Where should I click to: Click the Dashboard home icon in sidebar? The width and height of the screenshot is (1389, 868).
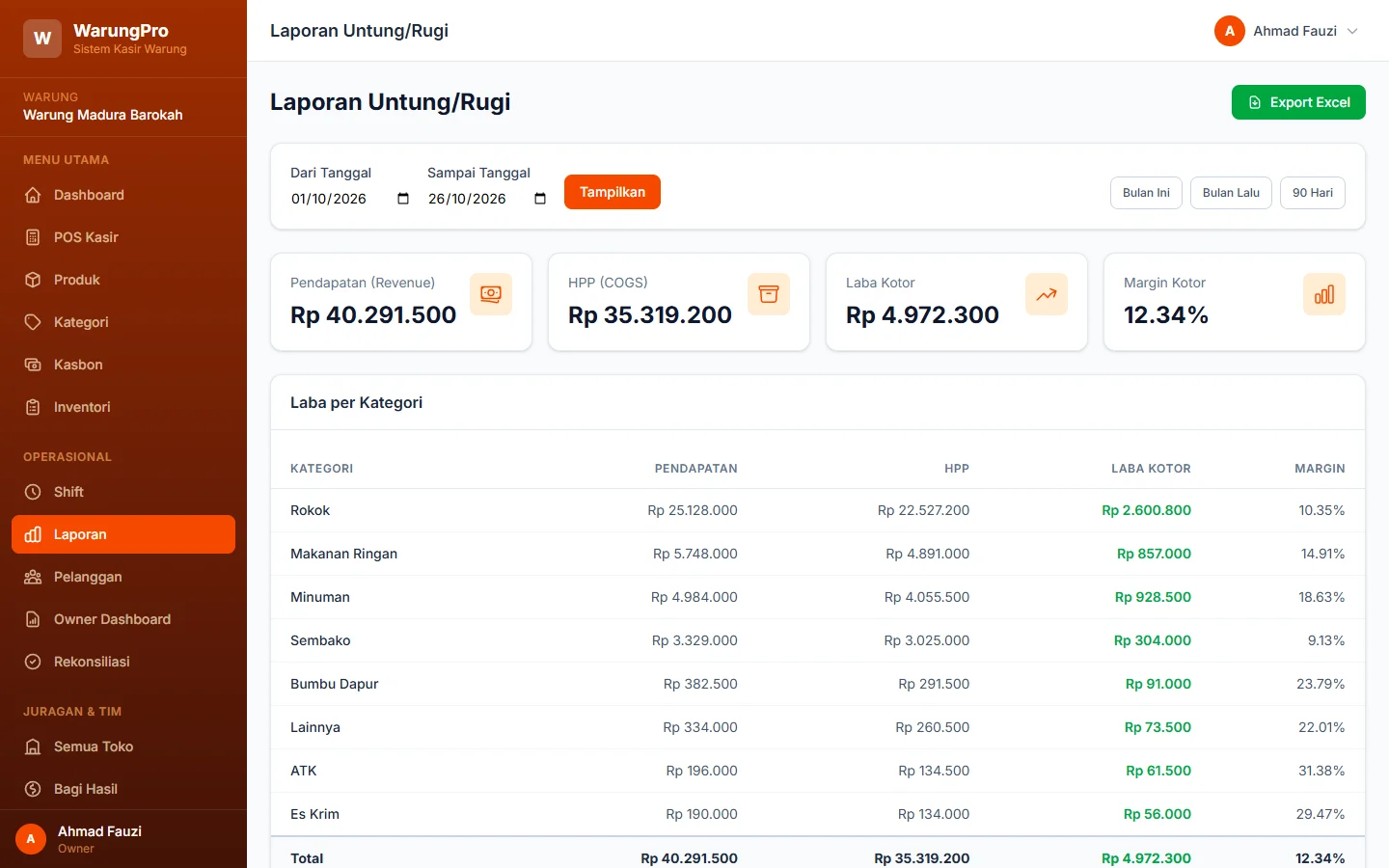[x=33, y=195]
